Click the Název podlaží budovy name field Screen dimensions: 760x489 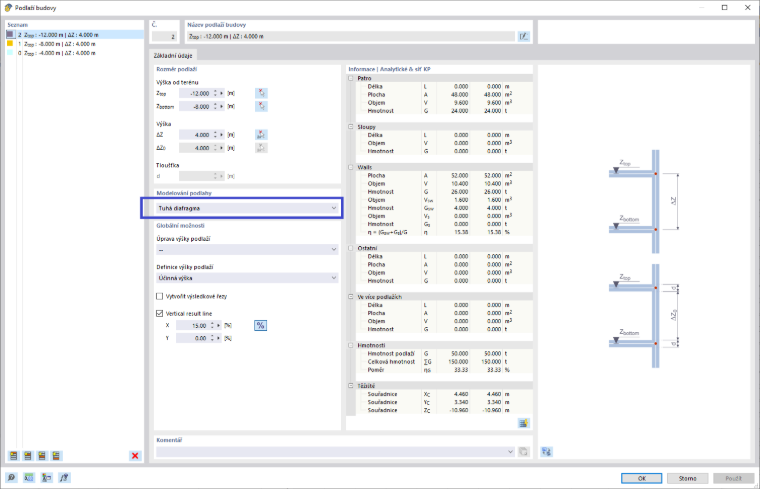pos(351,36)
